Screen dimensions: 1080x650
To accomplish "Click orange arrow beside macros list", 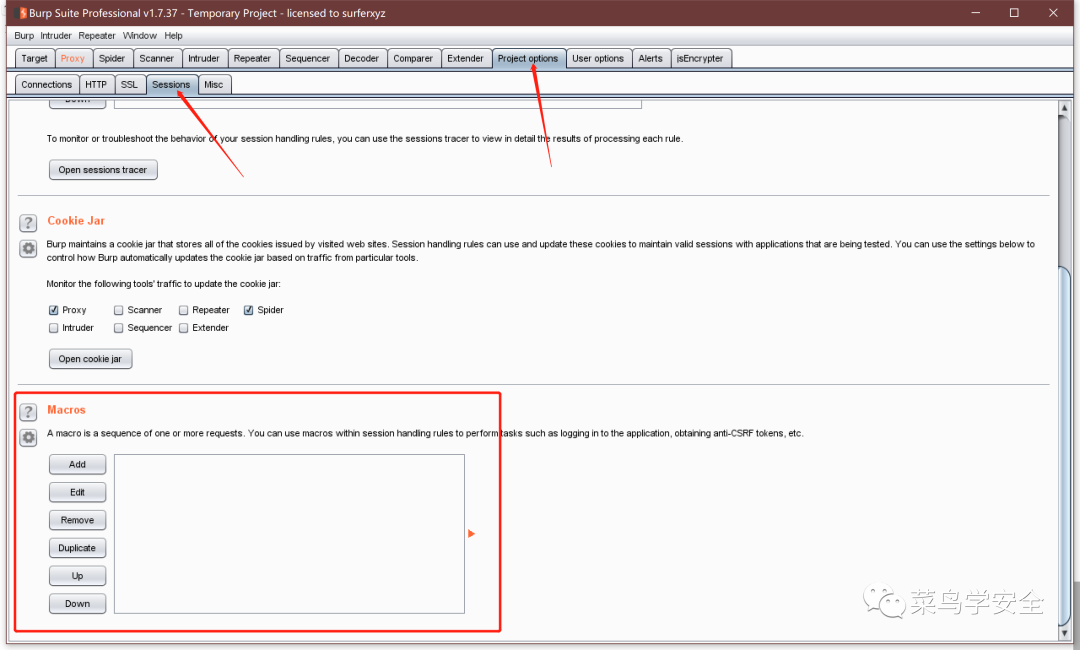I will tap(471, 534).
